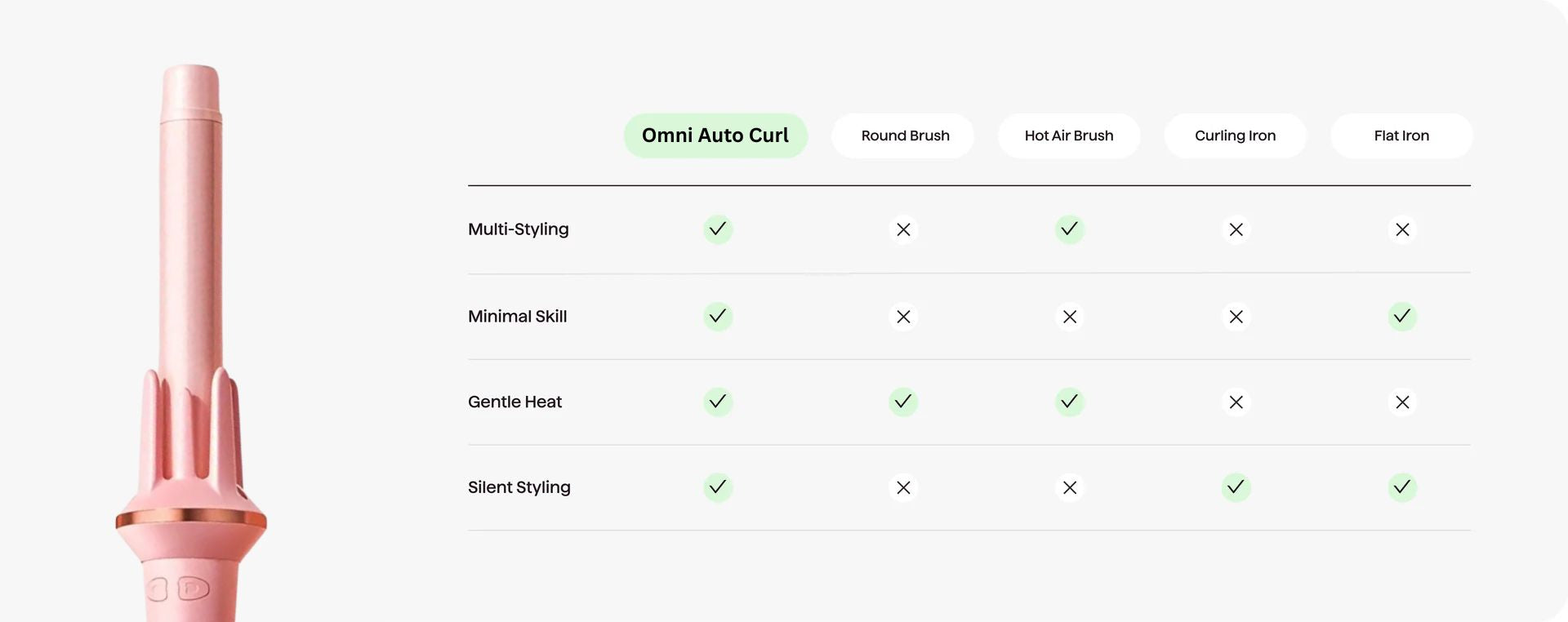Select the Omni Auto Curl column header

[x=715, y=136]
